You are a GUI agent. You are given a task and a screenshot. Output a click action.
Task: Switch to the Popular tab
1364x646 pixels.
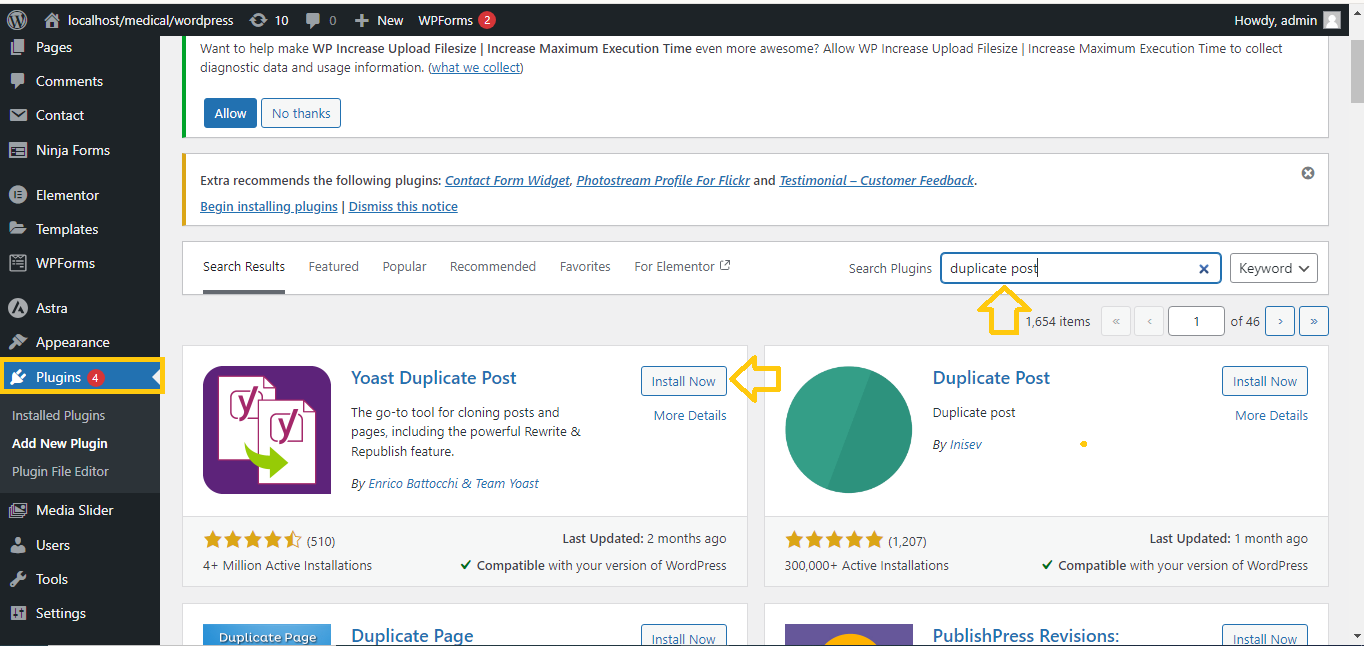(404, 267)
